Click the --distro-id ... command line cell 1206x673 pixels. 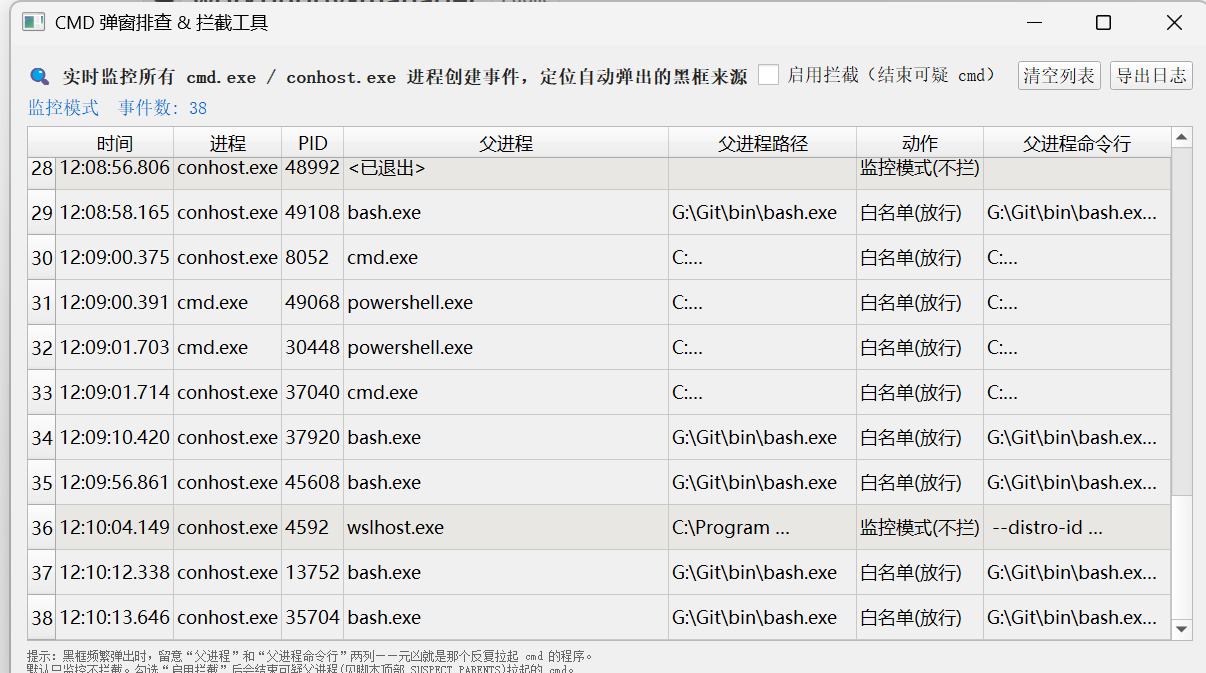click(x=1077, y=527)
